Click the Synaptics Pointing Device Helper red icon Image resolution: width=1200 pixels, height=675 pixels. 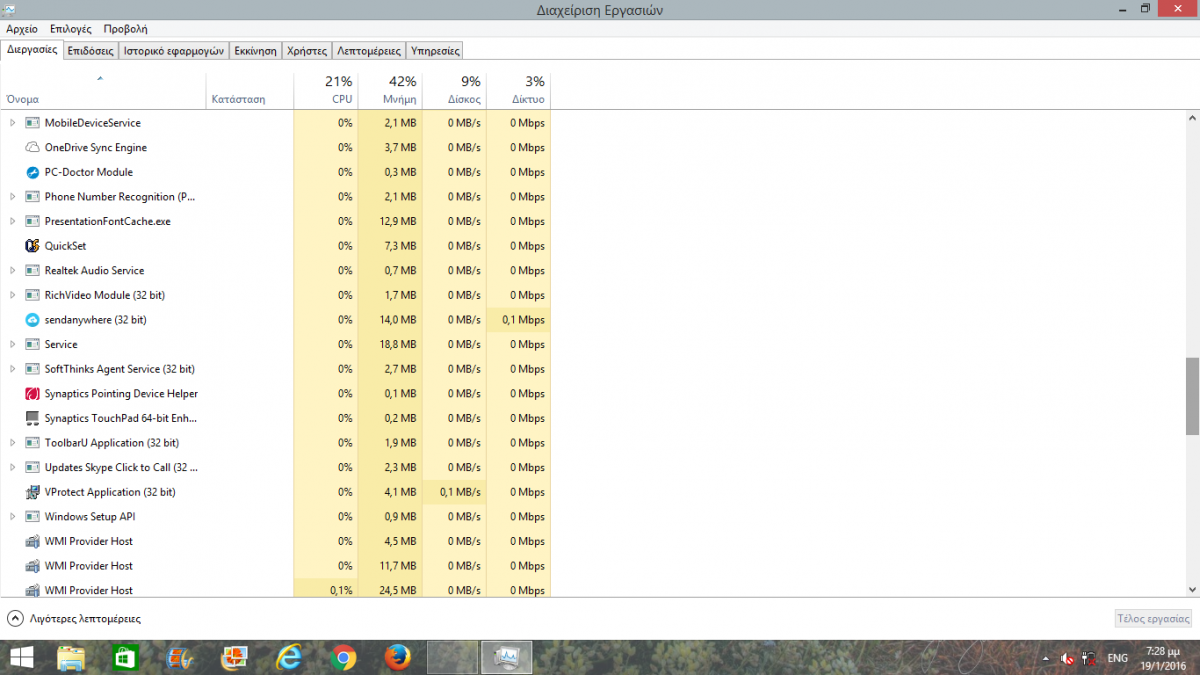(32, 394)
